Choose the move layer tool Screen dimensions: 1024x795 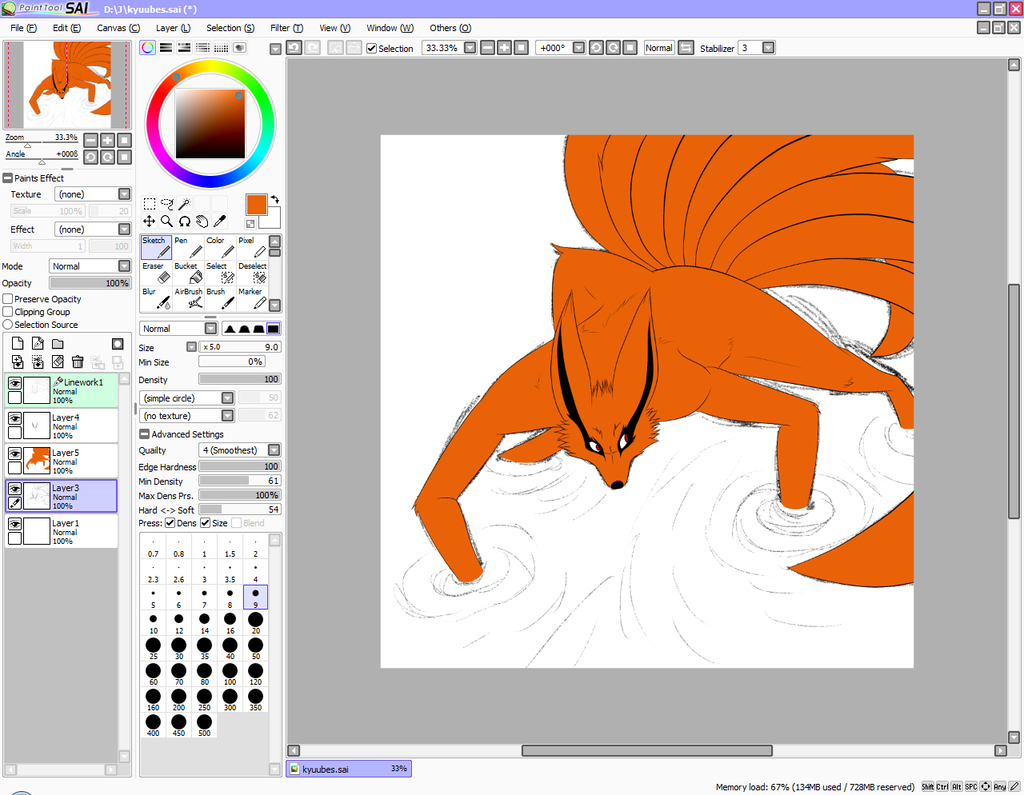click(x=149, y=221)
